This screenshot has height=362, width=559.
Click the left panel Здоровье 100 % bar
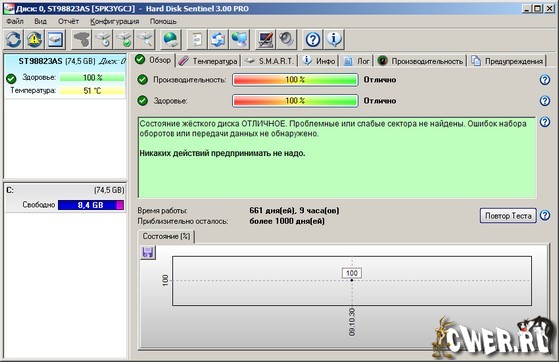92,78
